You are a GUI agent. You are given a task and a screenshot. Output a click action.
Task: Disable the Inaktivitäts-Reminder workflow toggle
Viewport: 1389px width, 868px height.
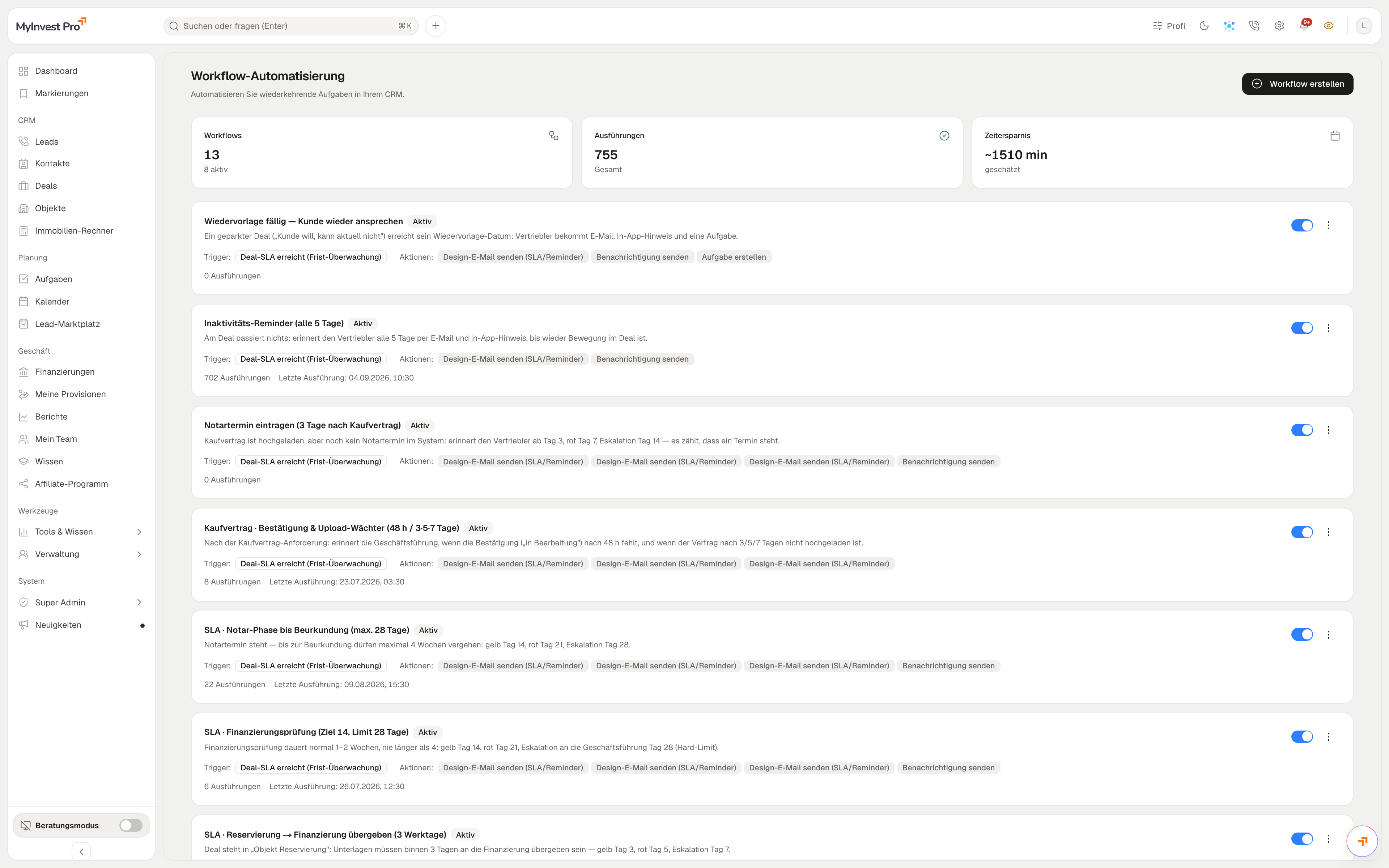tap(1302, 328)
